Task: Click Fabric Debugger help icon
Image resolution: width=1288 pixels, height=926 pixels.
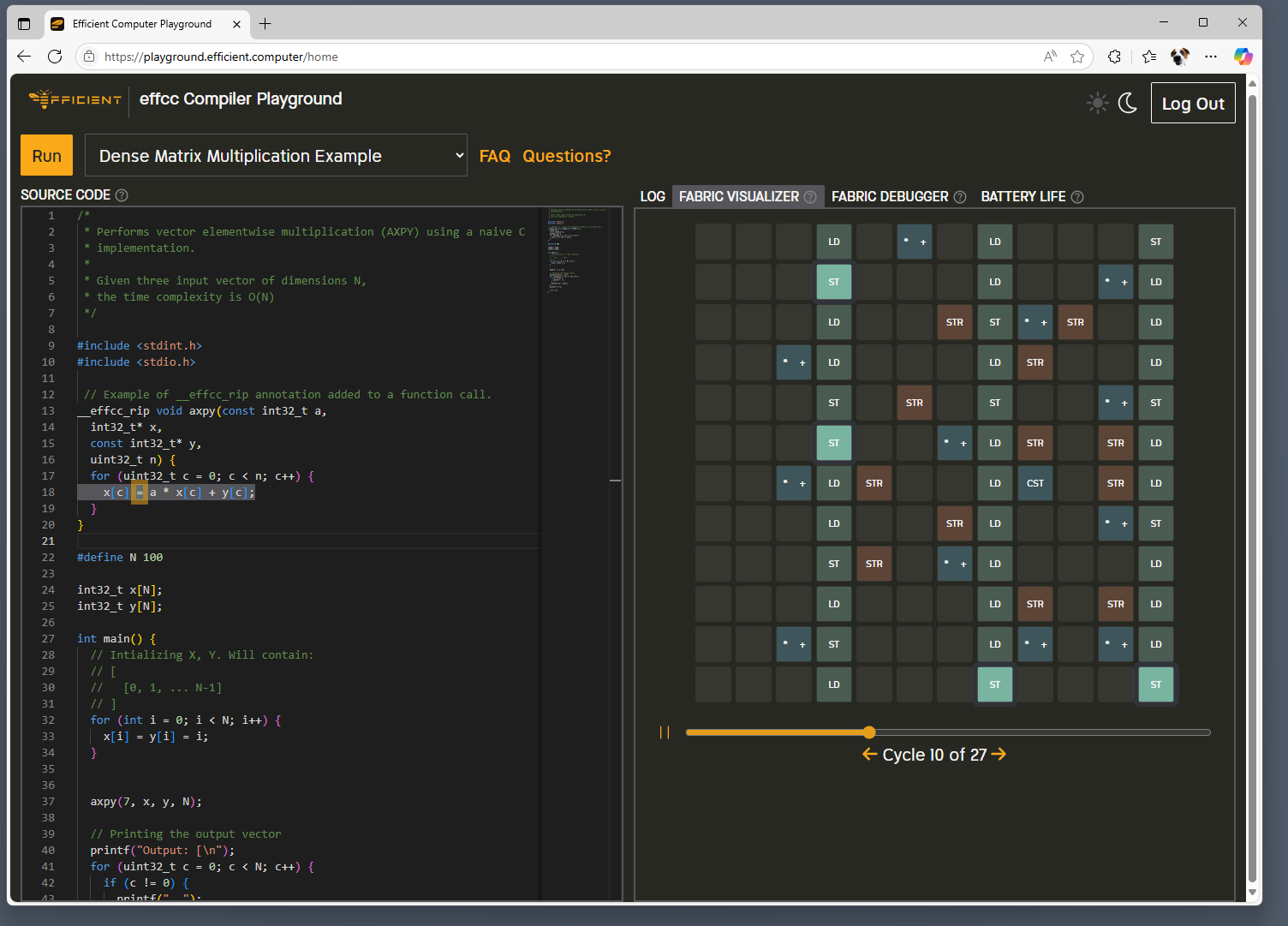Action: (x=960, y=197)
